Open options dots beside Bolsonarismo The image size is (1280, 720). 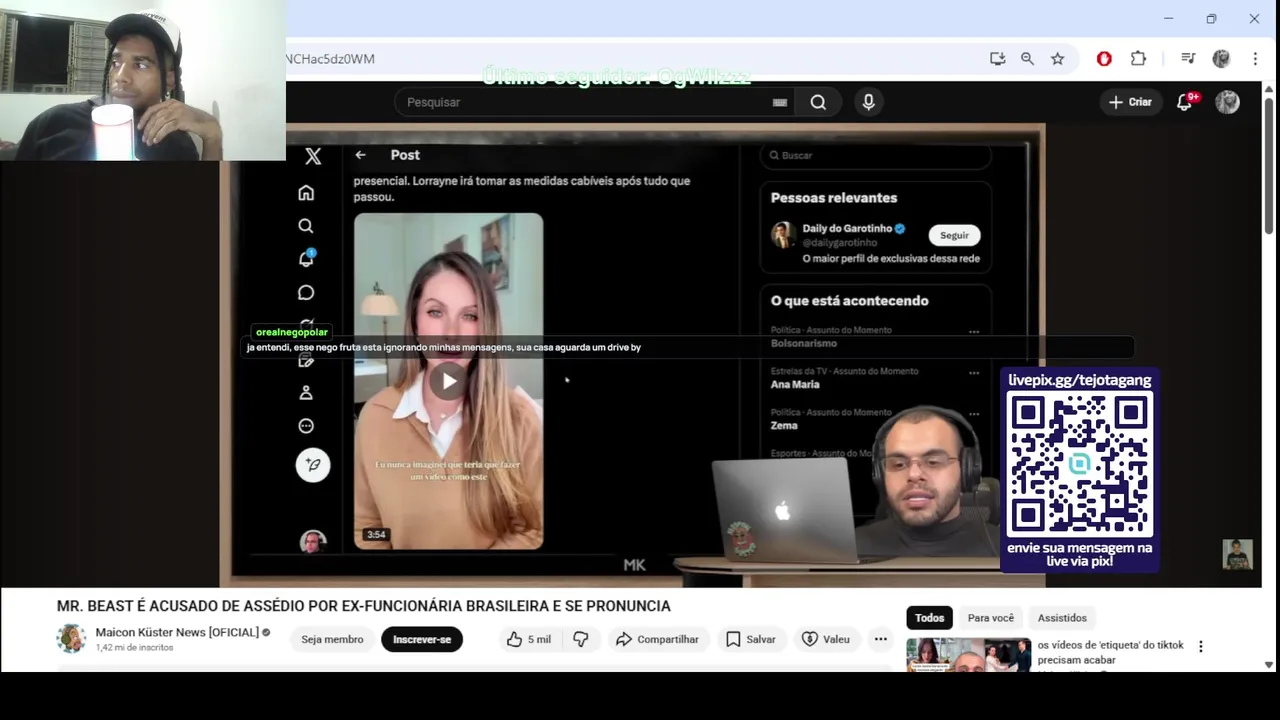[974, 332]
